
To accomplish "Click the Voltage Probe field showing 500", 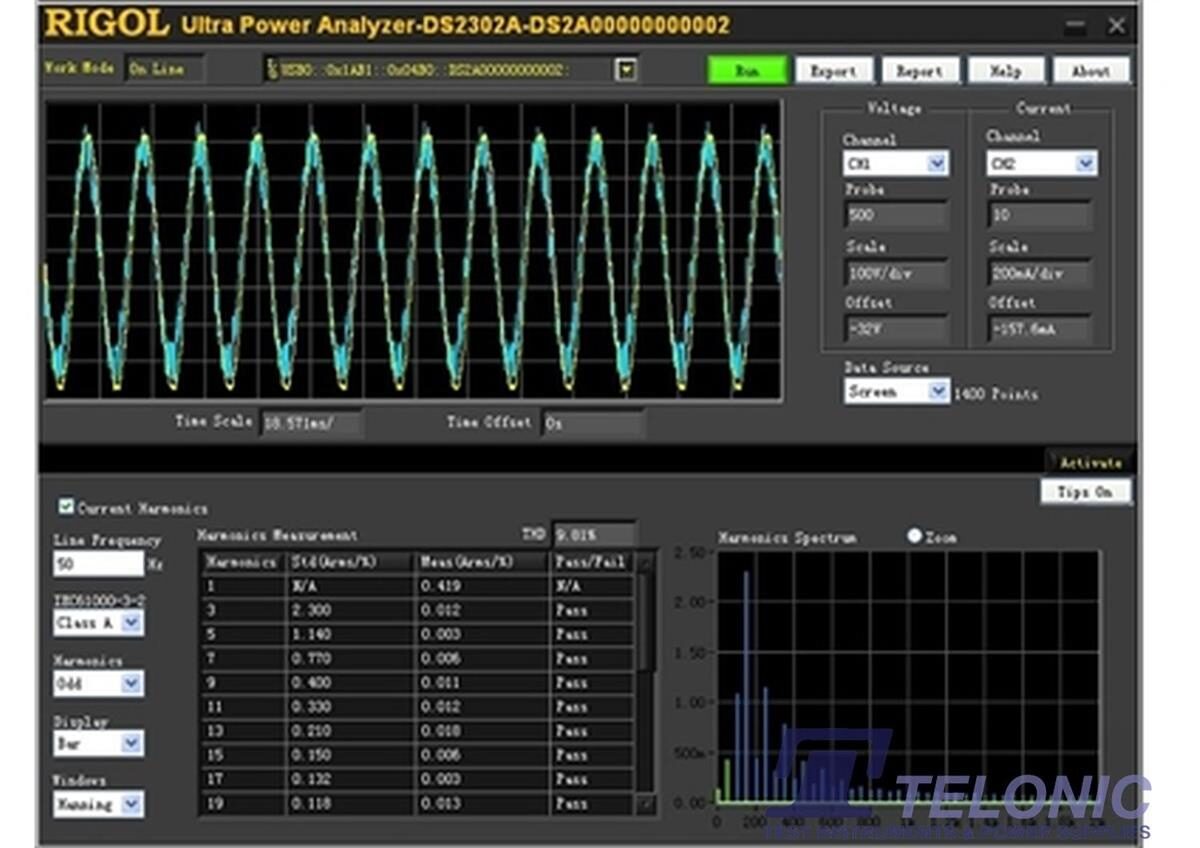I will coord(896,215).
